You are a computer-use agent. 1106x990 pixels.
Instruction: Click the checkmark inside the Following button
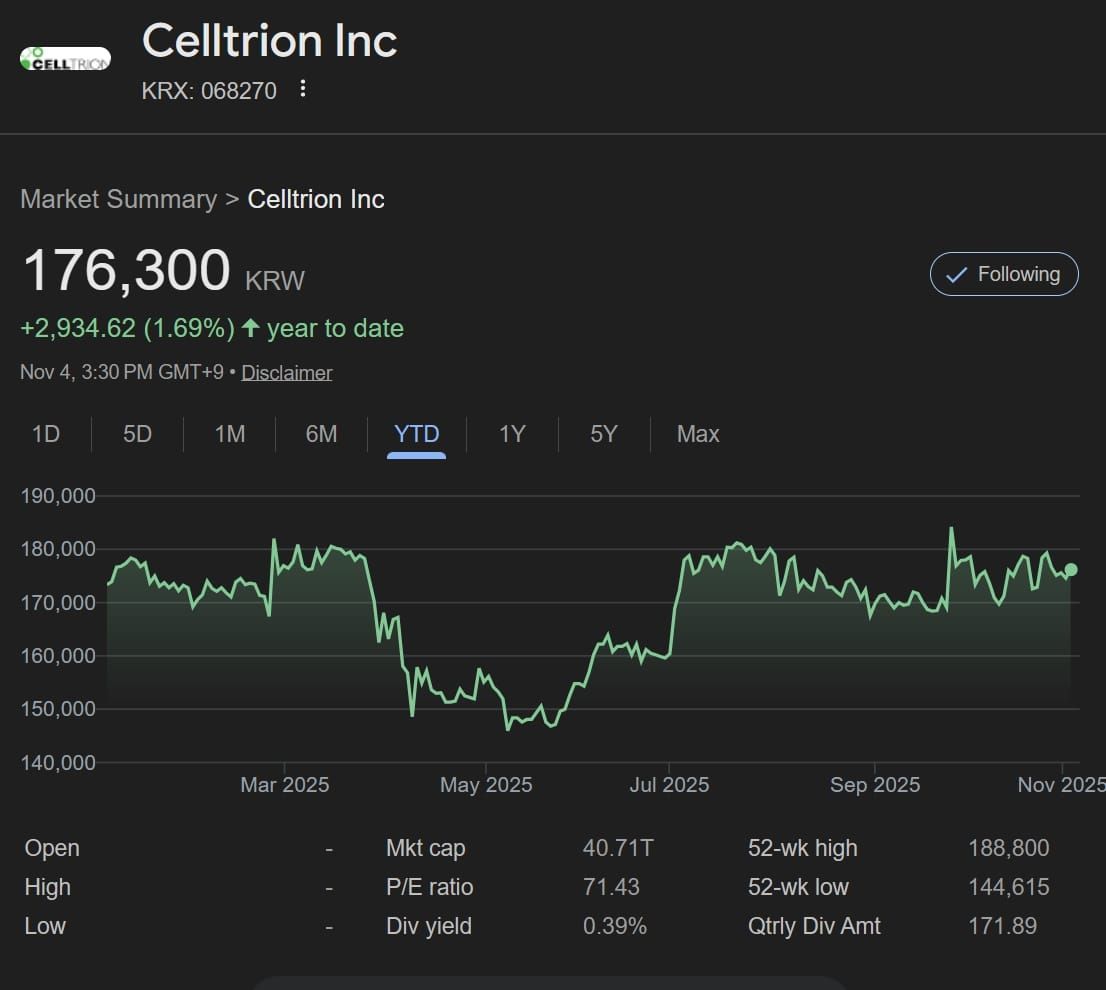pos(956,273)
